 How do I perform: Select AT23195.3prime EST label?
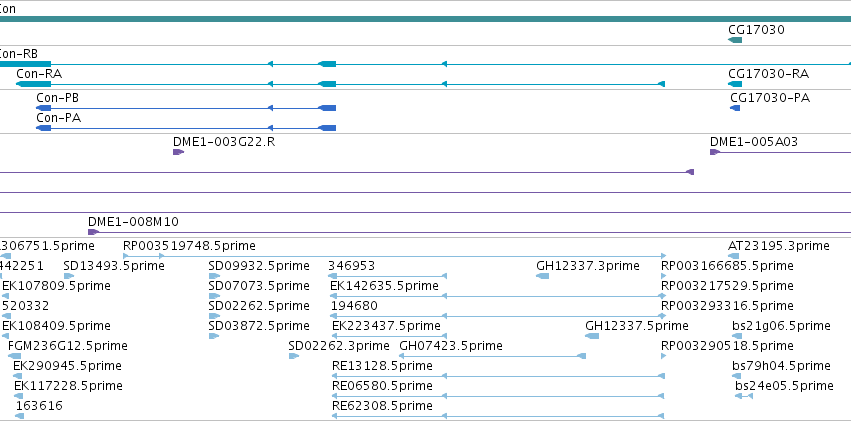779,246
